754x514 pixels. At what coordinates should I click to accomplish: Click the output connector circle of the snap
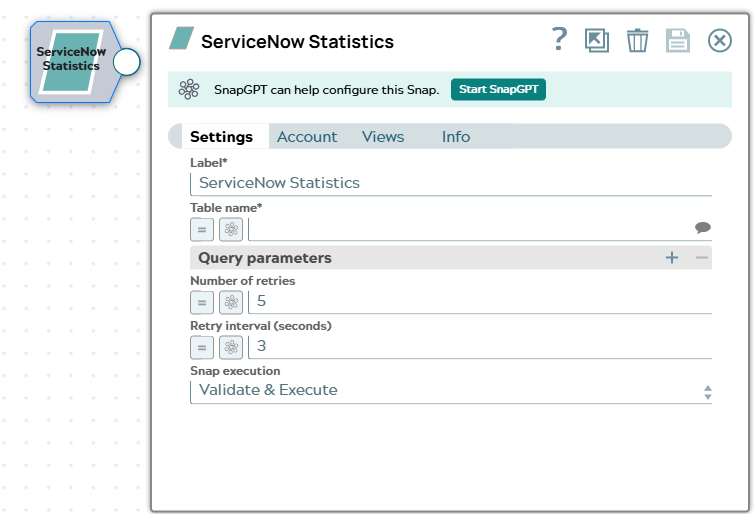(x=126, y=62)
